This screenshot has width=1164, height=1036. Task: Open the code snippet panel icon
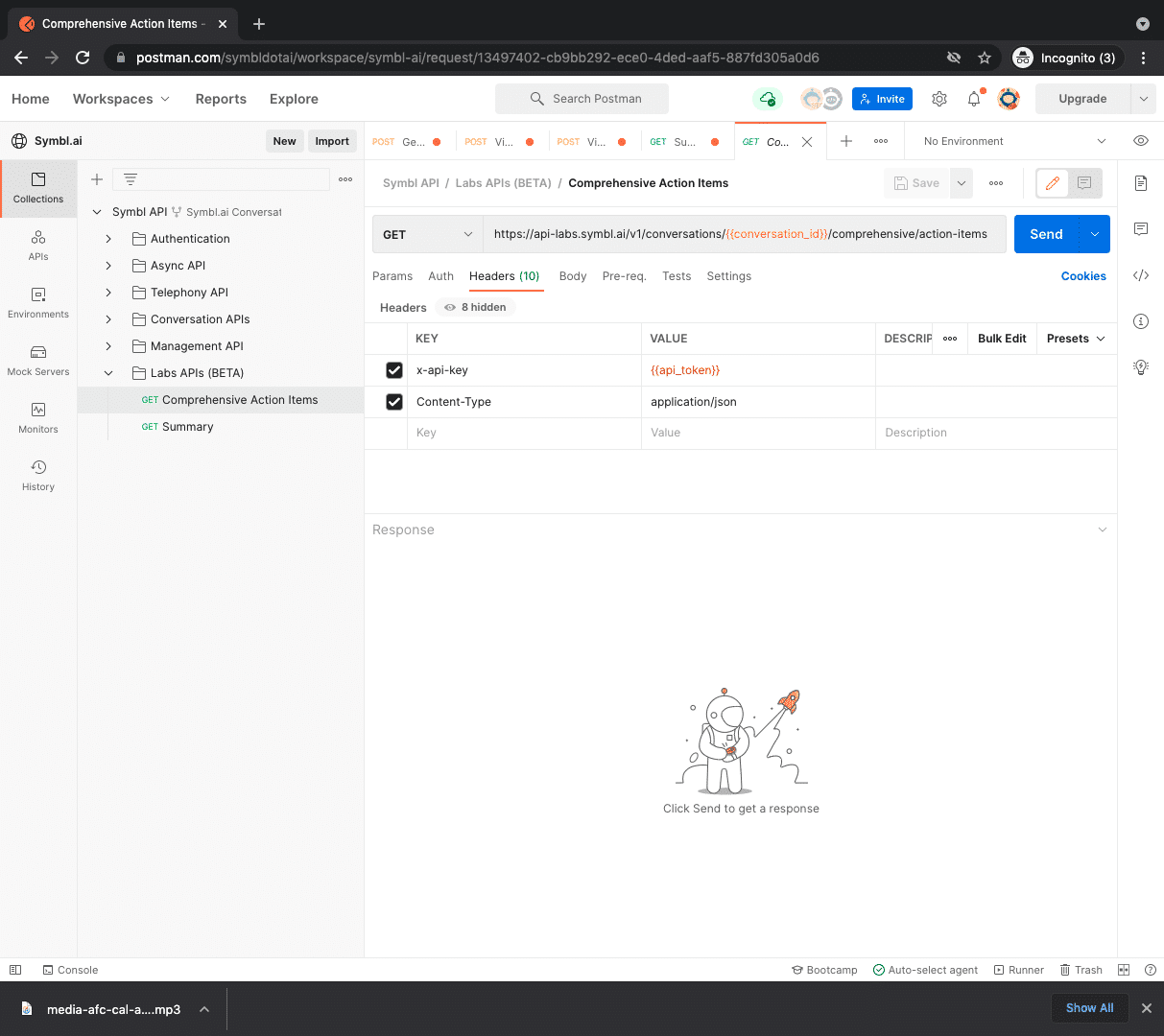(1141, 275)
